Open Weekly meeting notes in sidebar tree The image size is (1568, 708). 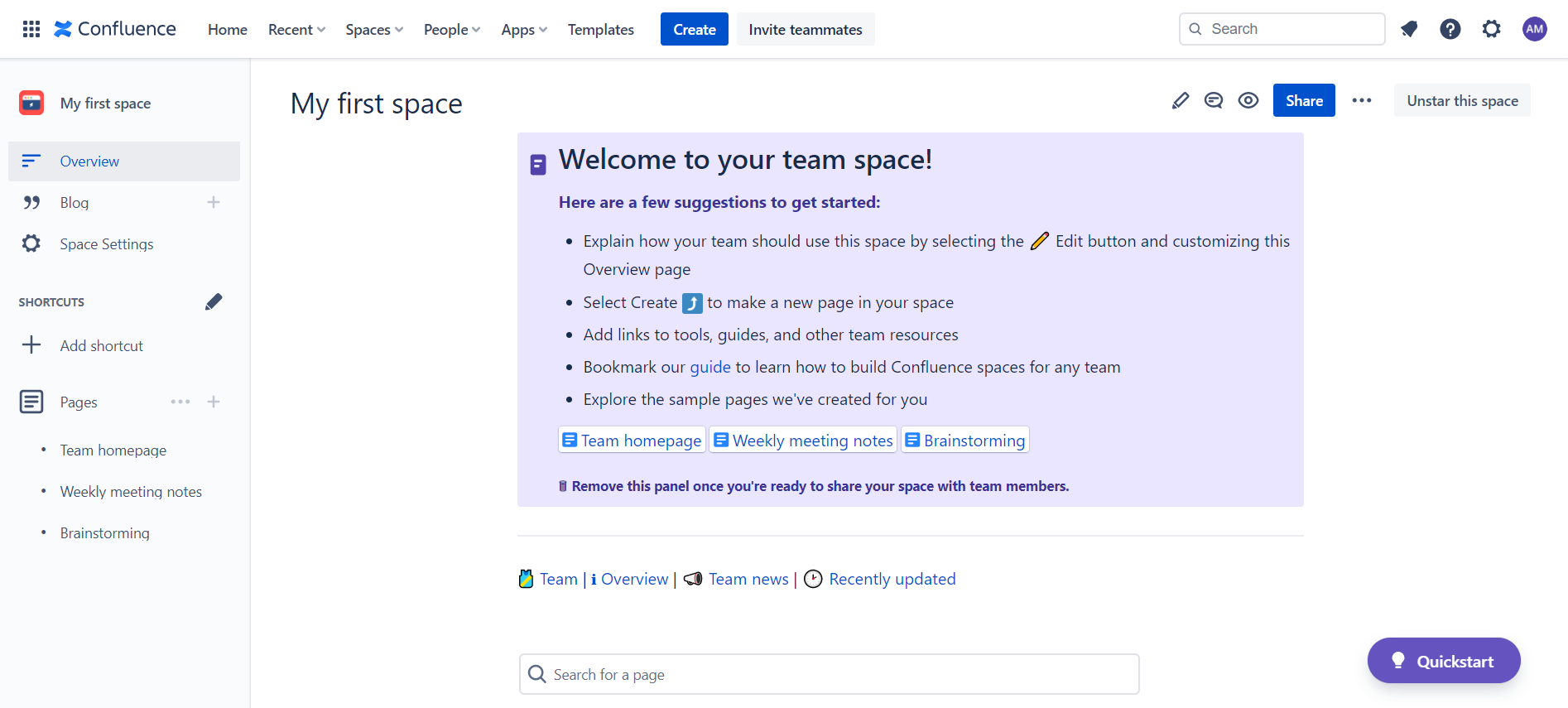131,491
